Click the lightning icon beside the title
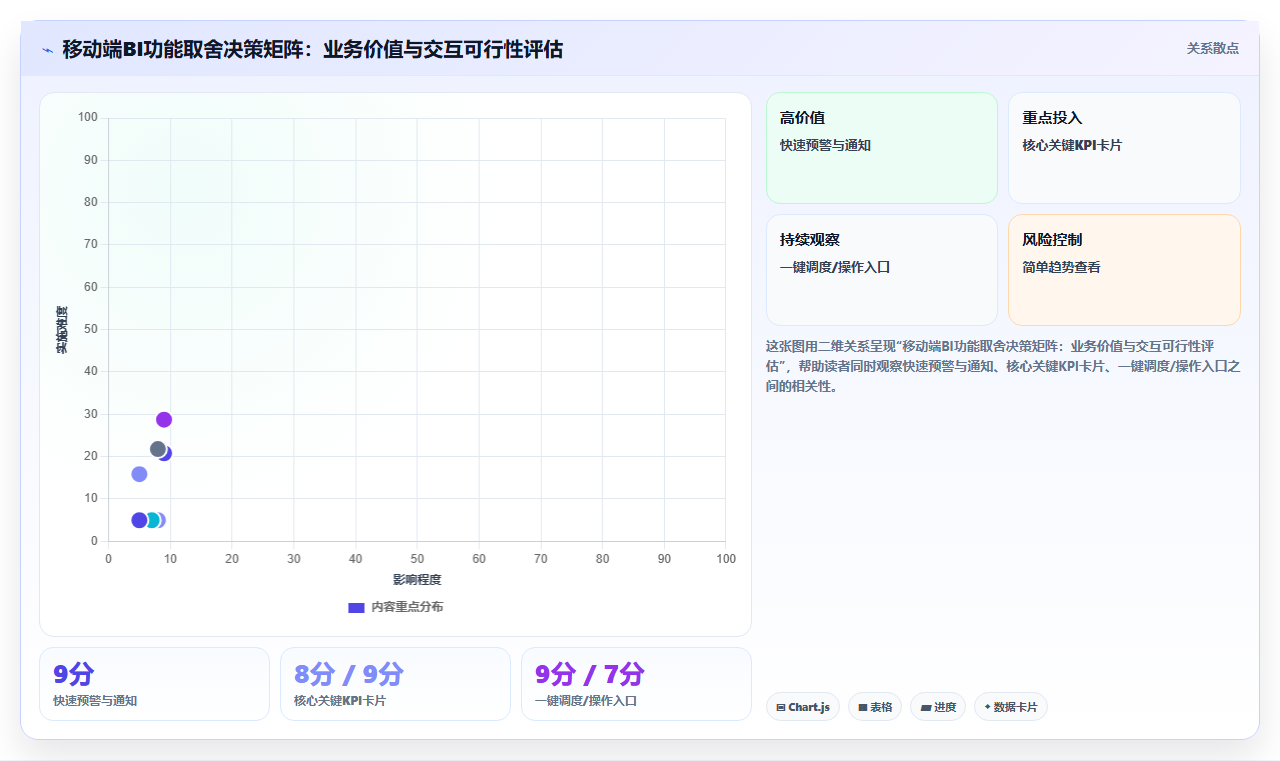1280x761 pixels. (47, 50)
